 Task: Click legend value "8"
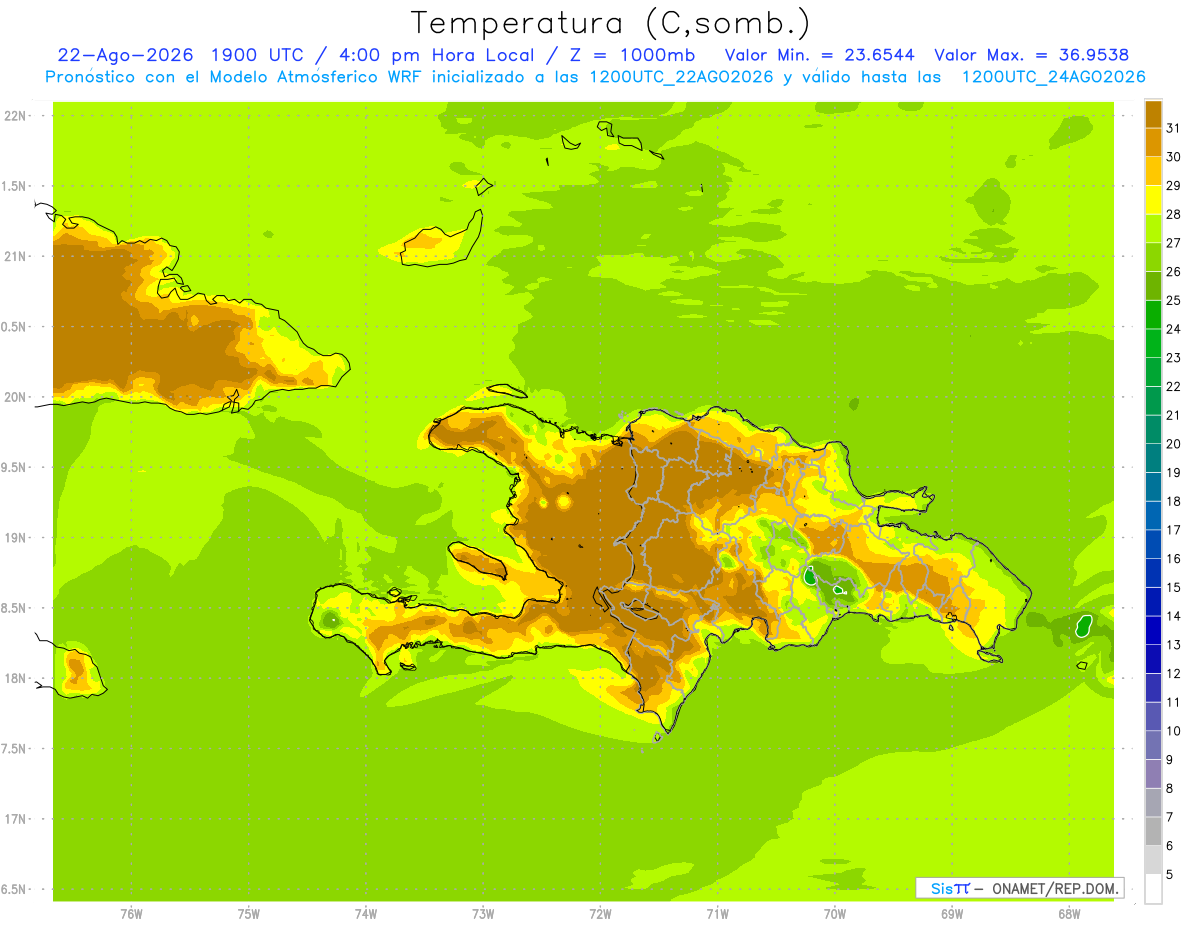pos(1170,789)
